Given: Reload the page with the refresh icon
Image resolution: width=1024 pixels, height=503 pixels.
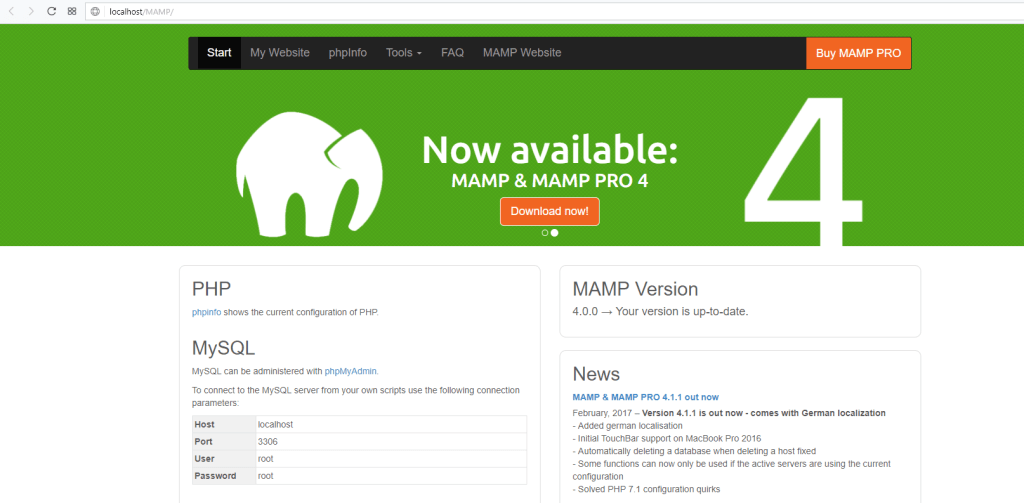Looking at the screenshot, I should (x=51, y=11).
